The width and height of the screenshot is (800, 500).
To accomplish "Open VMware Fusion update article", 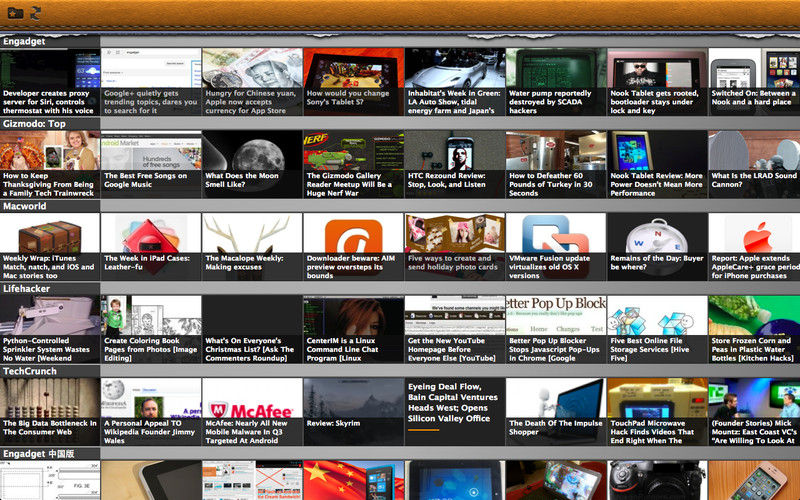I will pyautogui.click(x=556, y=247).
